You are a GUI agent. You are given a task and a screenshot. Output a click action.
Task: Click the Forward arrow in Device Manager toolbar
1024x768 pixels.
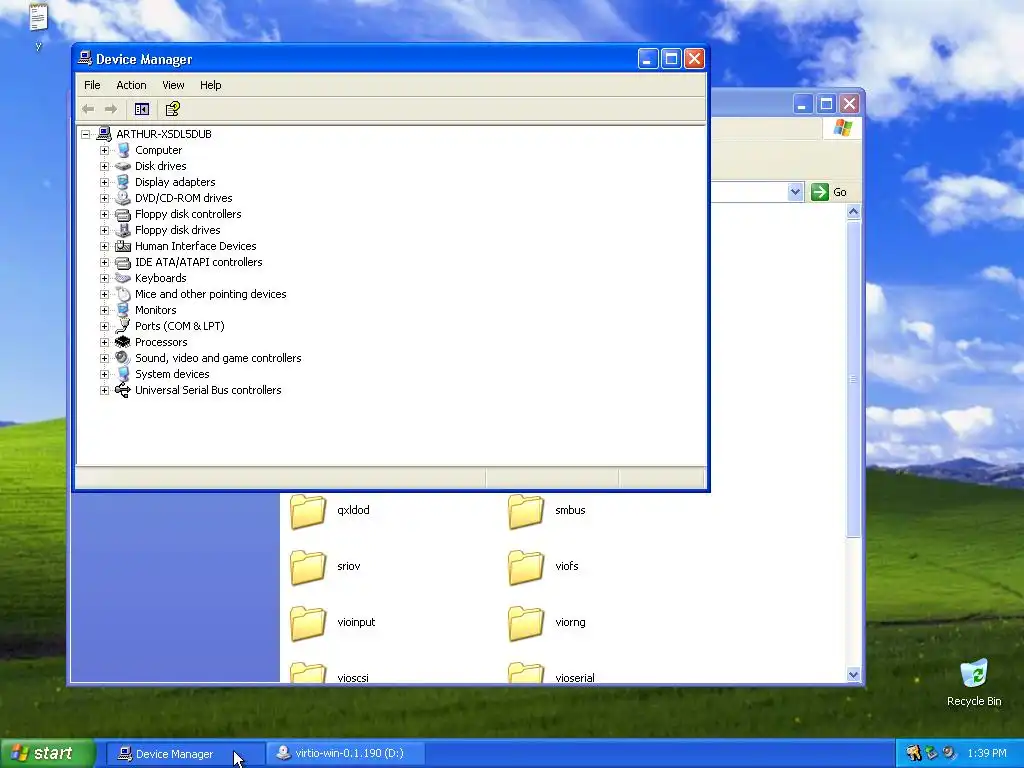pyautogui.click(x=111, y=109)
